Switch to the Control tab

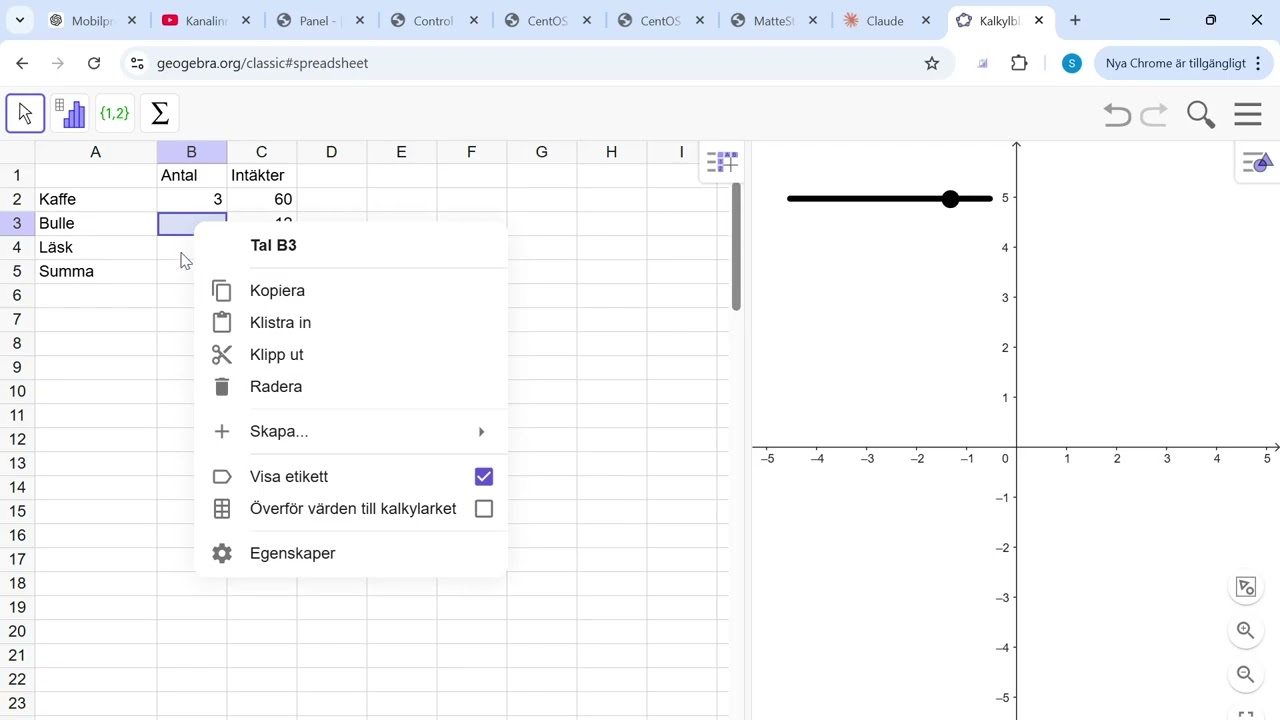click(432, 20)
